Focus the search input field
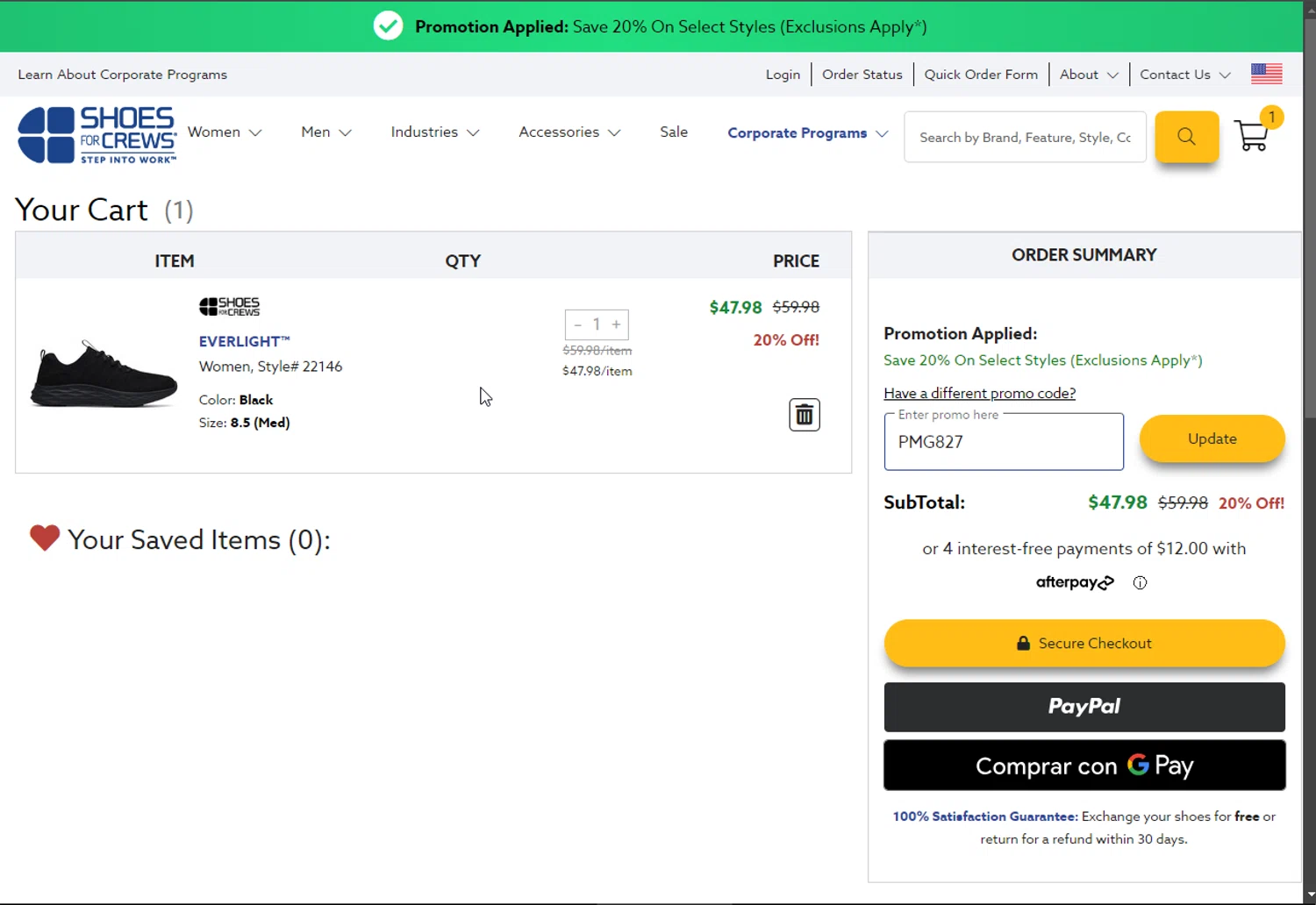This screenshot has width=1316, height=905. (1025, 137)
